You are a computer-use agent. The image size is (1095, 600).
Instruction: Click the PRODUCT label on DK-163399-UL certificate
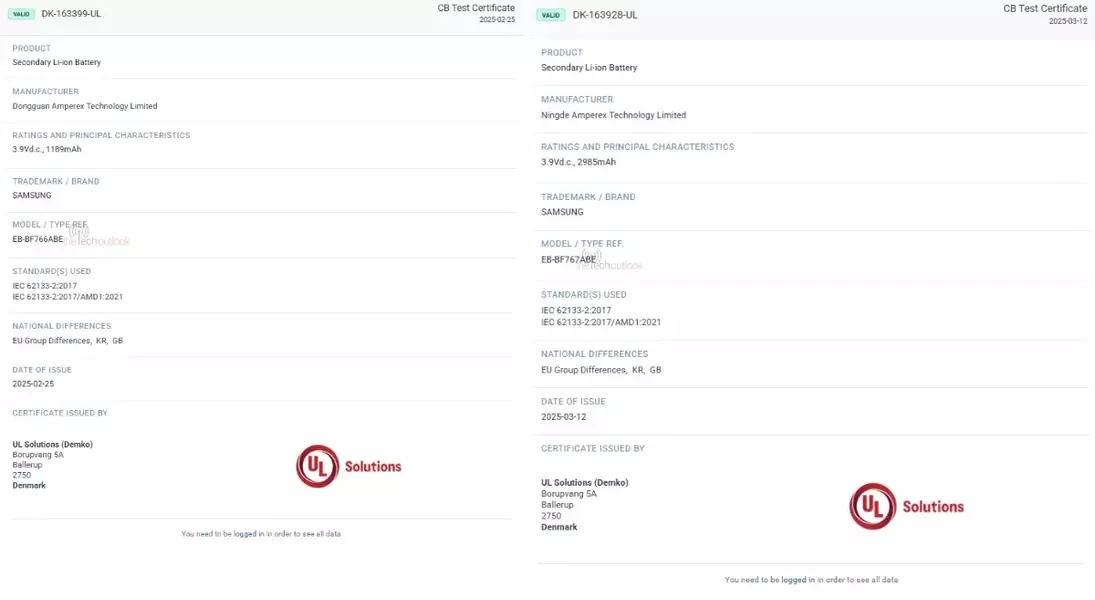click(31, 48)
